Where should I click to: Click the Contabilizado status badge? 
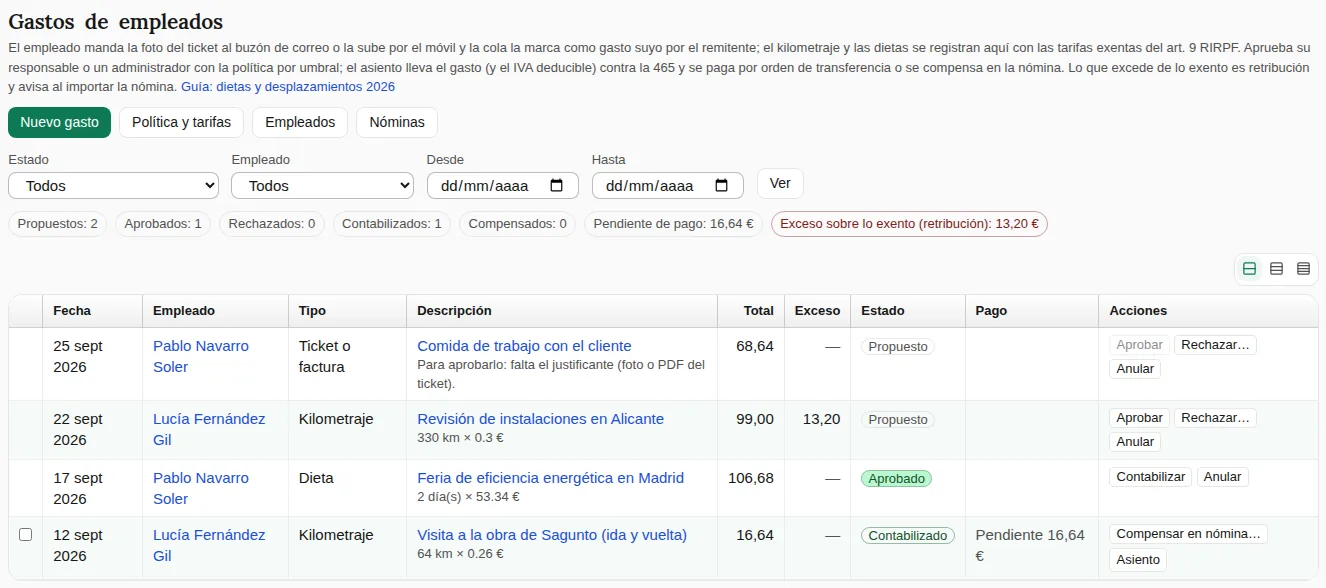(908, 536)
